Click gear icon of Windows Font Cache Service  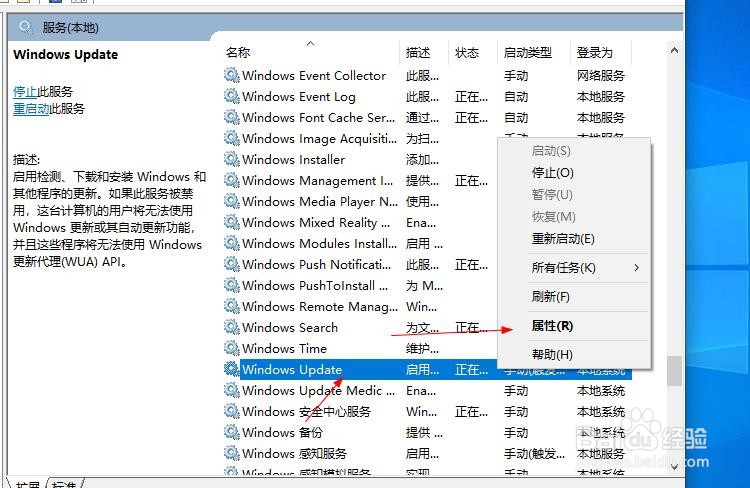[x=232, y=117]
